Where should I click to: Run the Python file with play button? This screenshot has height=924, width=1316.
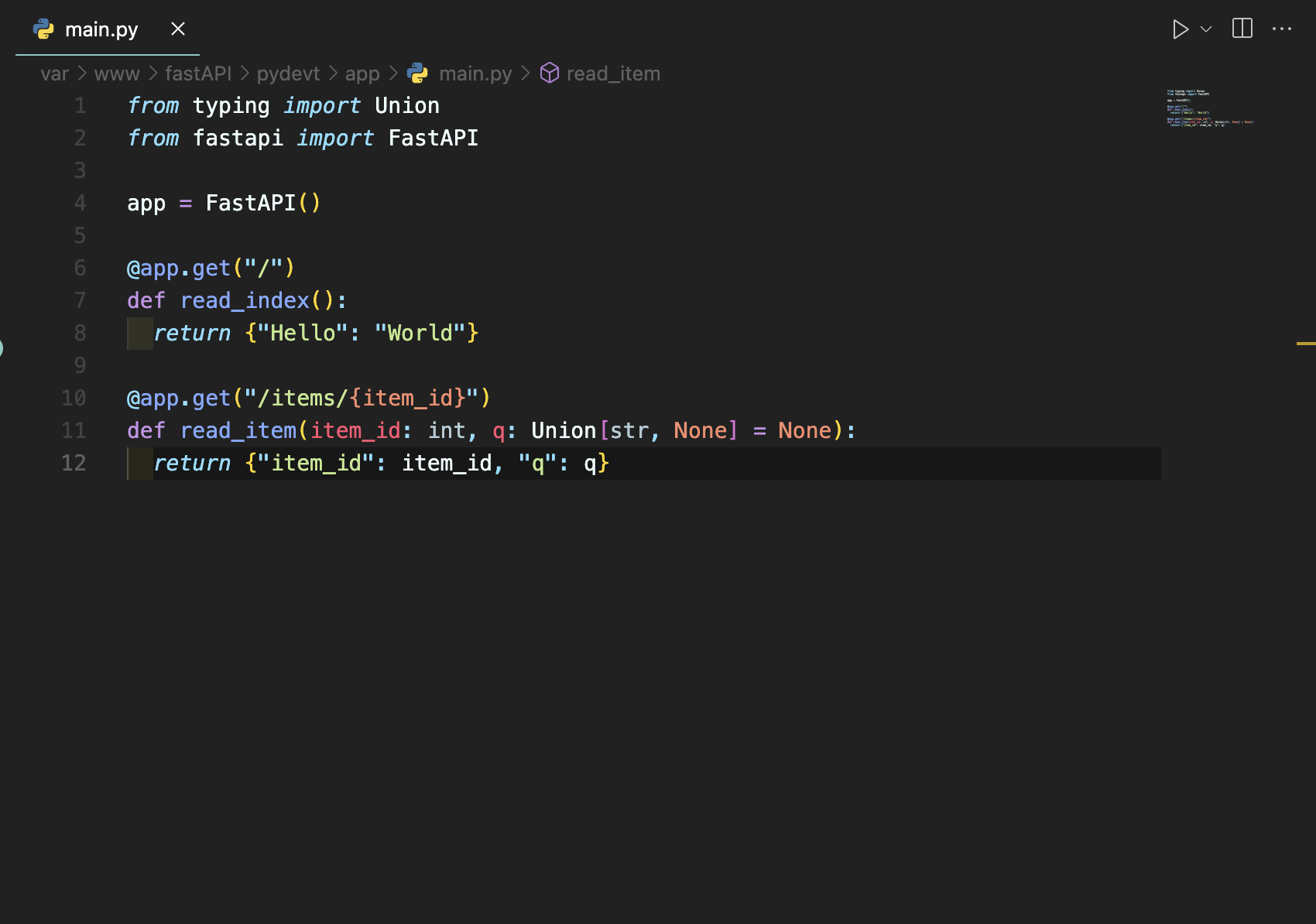point(1180,29)
